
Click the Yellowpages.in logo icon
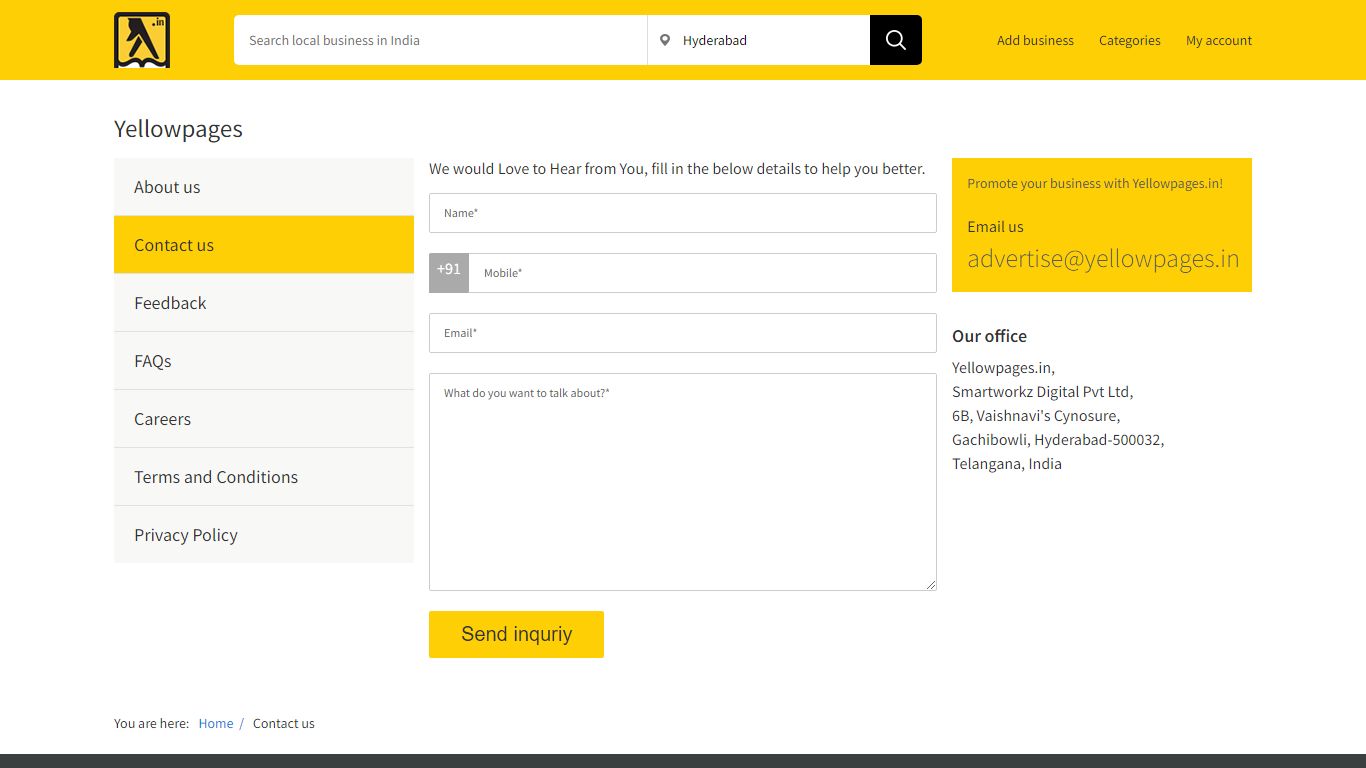tap(142, 40)
